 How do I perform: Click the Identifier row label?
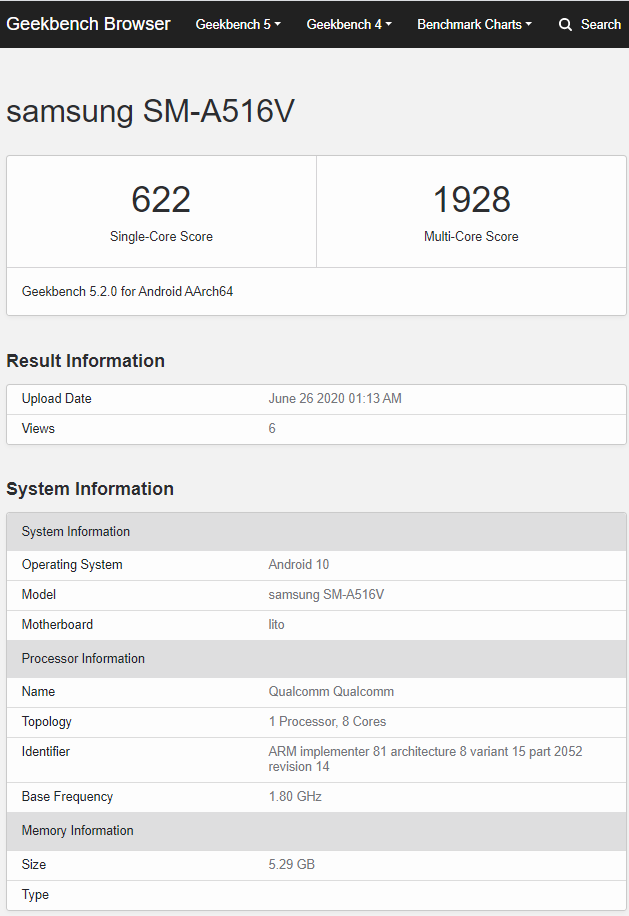46,752
